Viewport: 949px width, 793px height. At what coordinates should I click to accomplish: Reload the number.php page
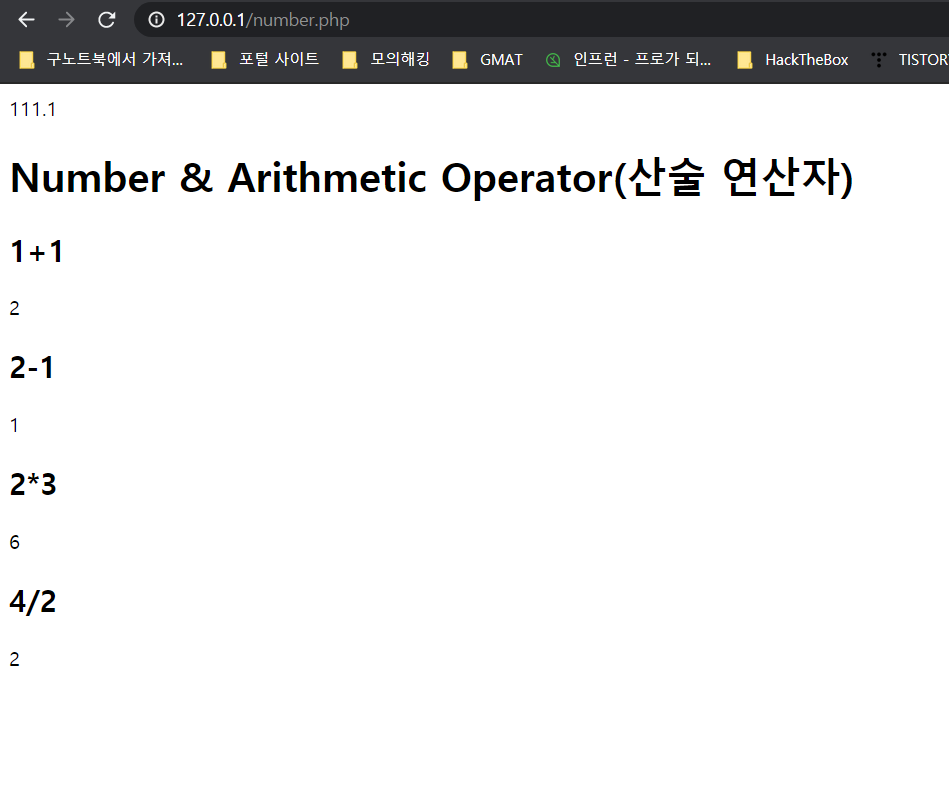(107, 20)
